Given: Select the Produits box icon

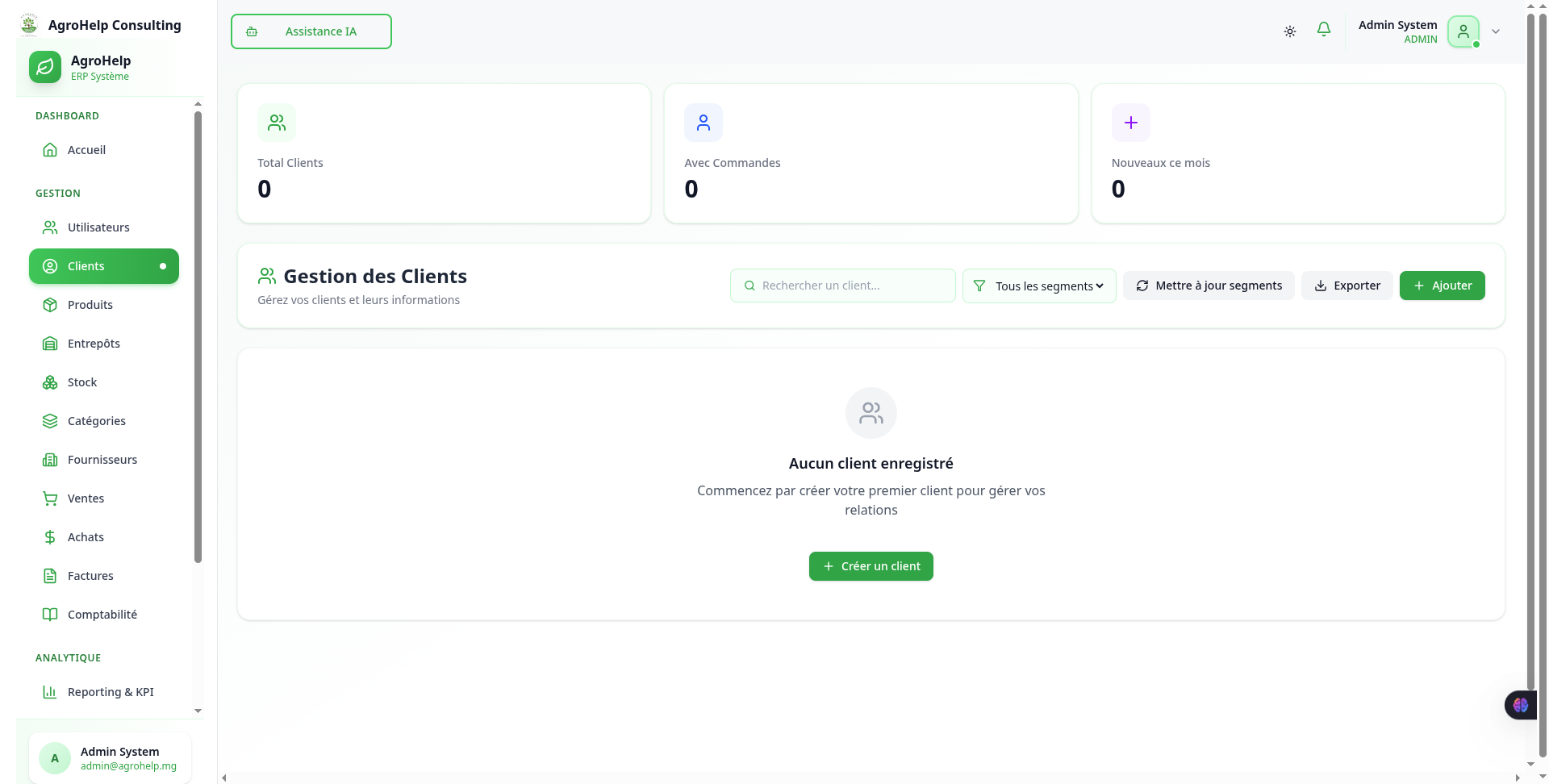Looking at the screenshot, I should [x=50, y=305].
